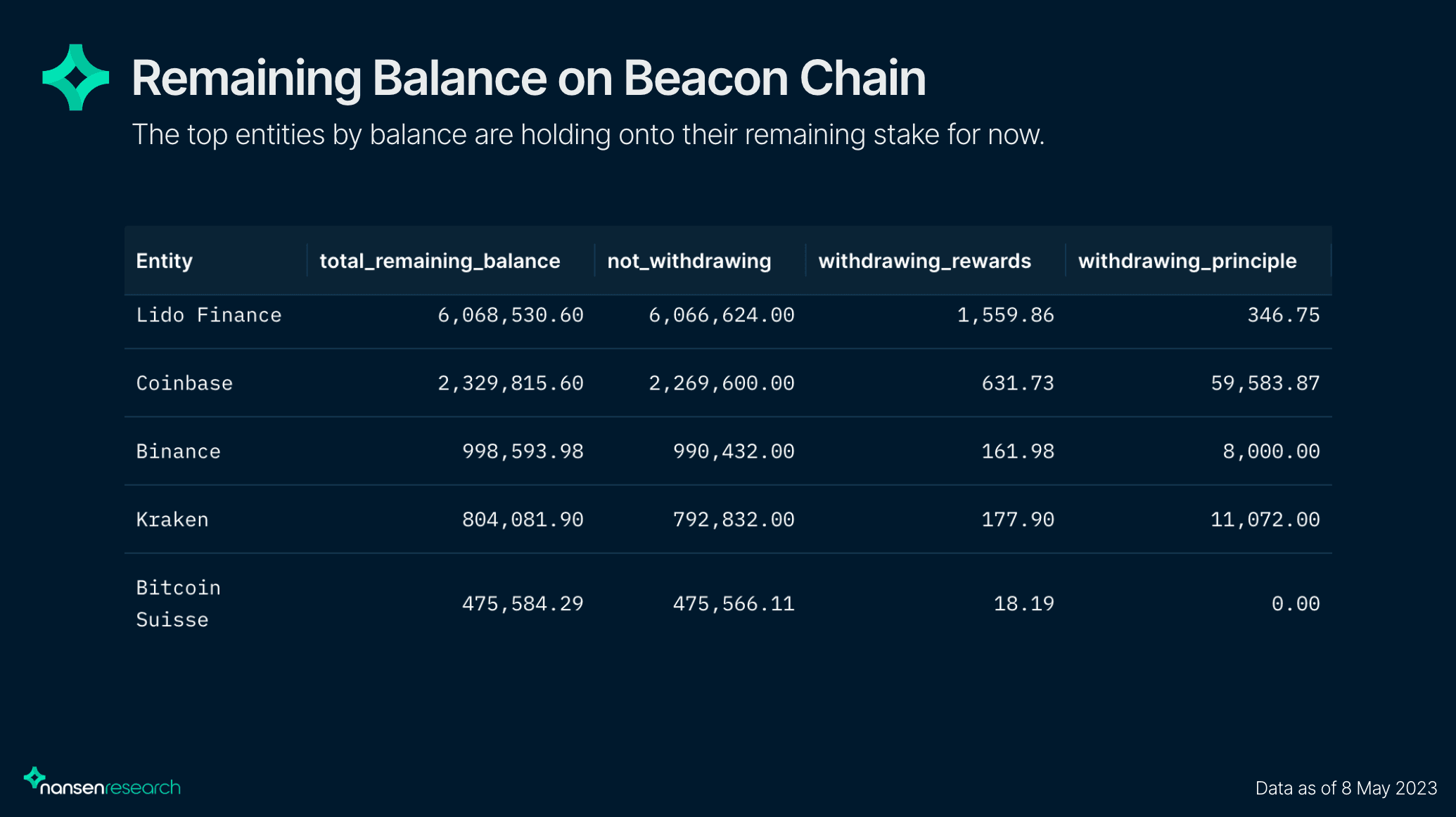Click Lido Finance total balance 6,068,530.60
Image resolution: width=1456 pixels, height=817 pixels.
[x=511, y=315]
